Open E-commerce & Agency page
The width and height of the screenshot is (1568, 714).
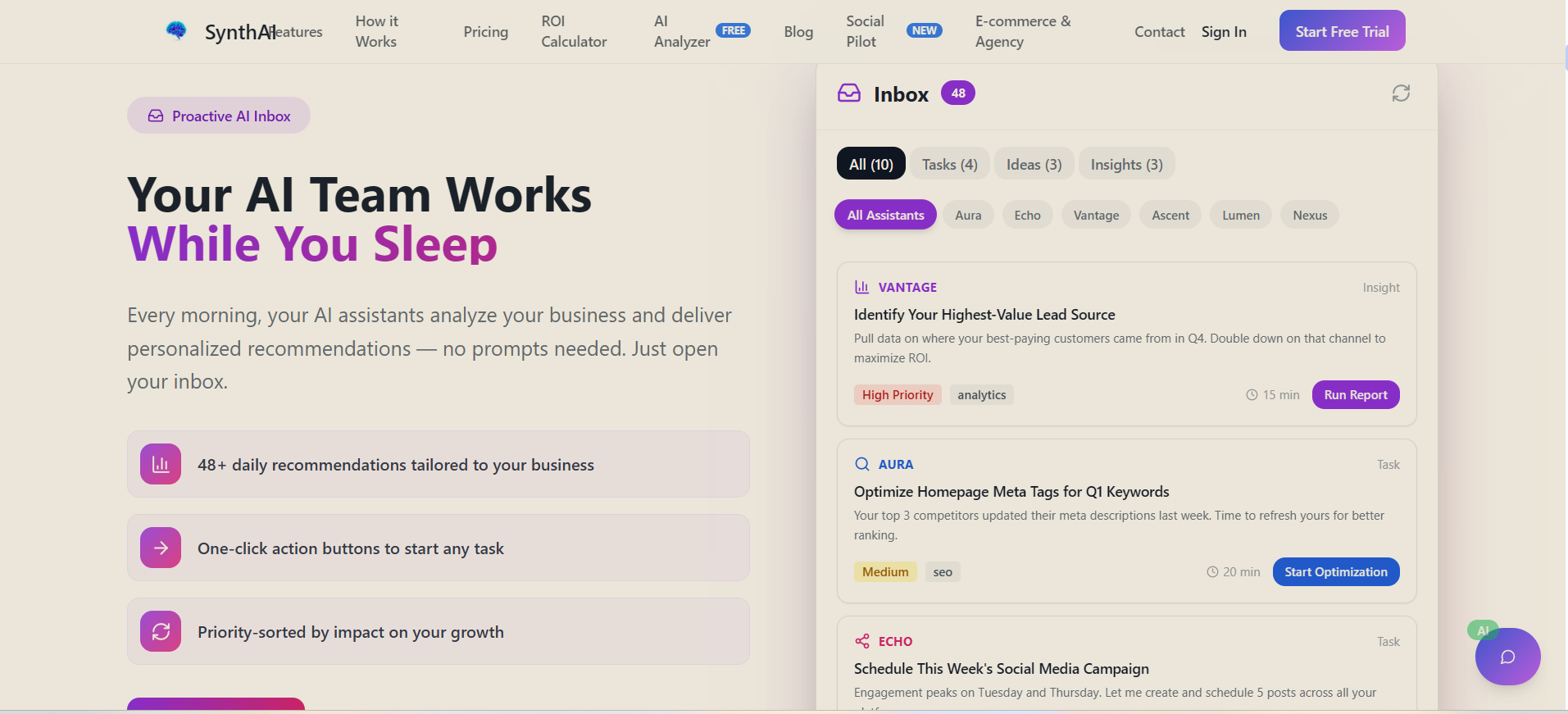[1023, 31]
